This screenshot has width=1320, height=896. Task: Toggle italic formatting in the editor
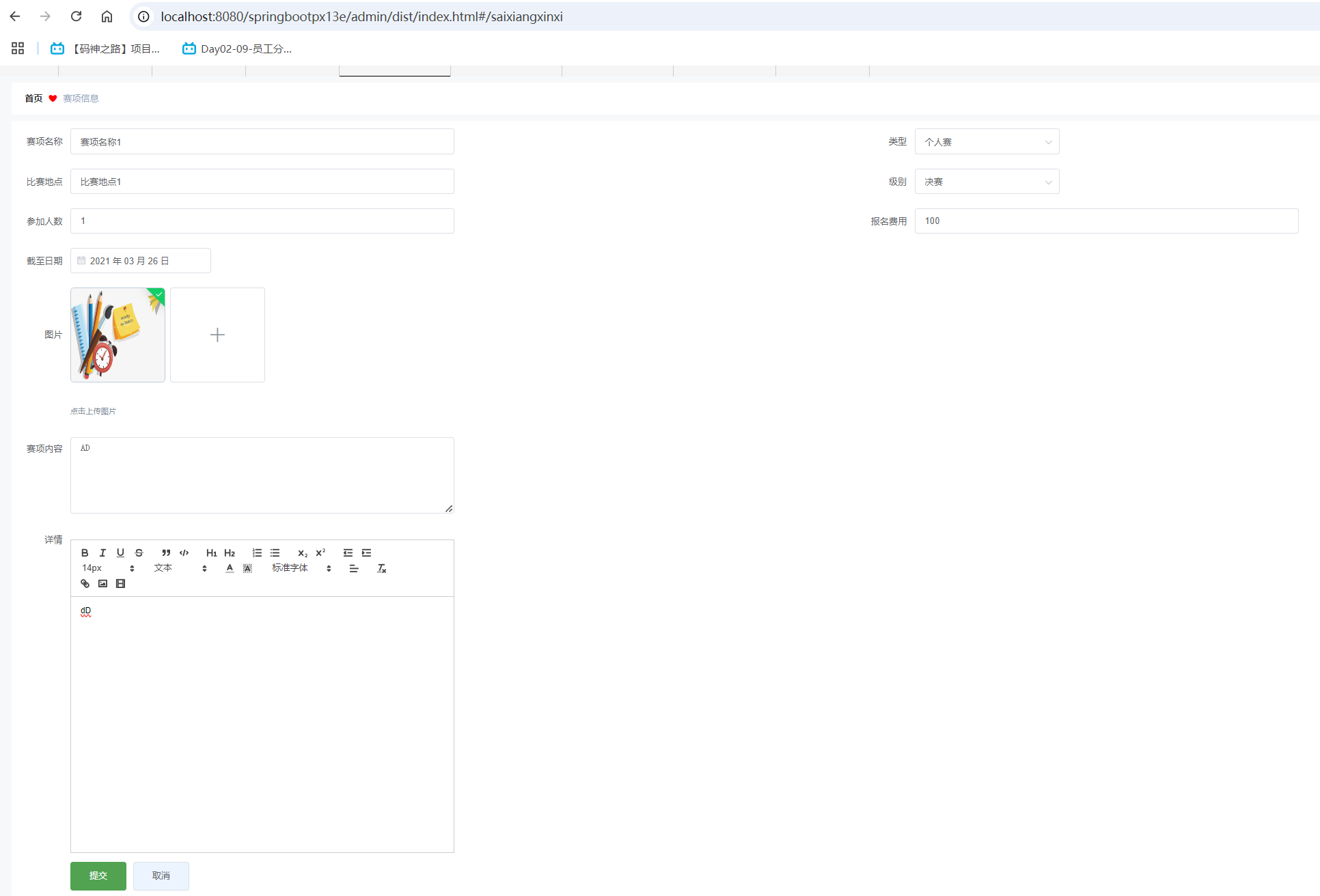point(102,552)
